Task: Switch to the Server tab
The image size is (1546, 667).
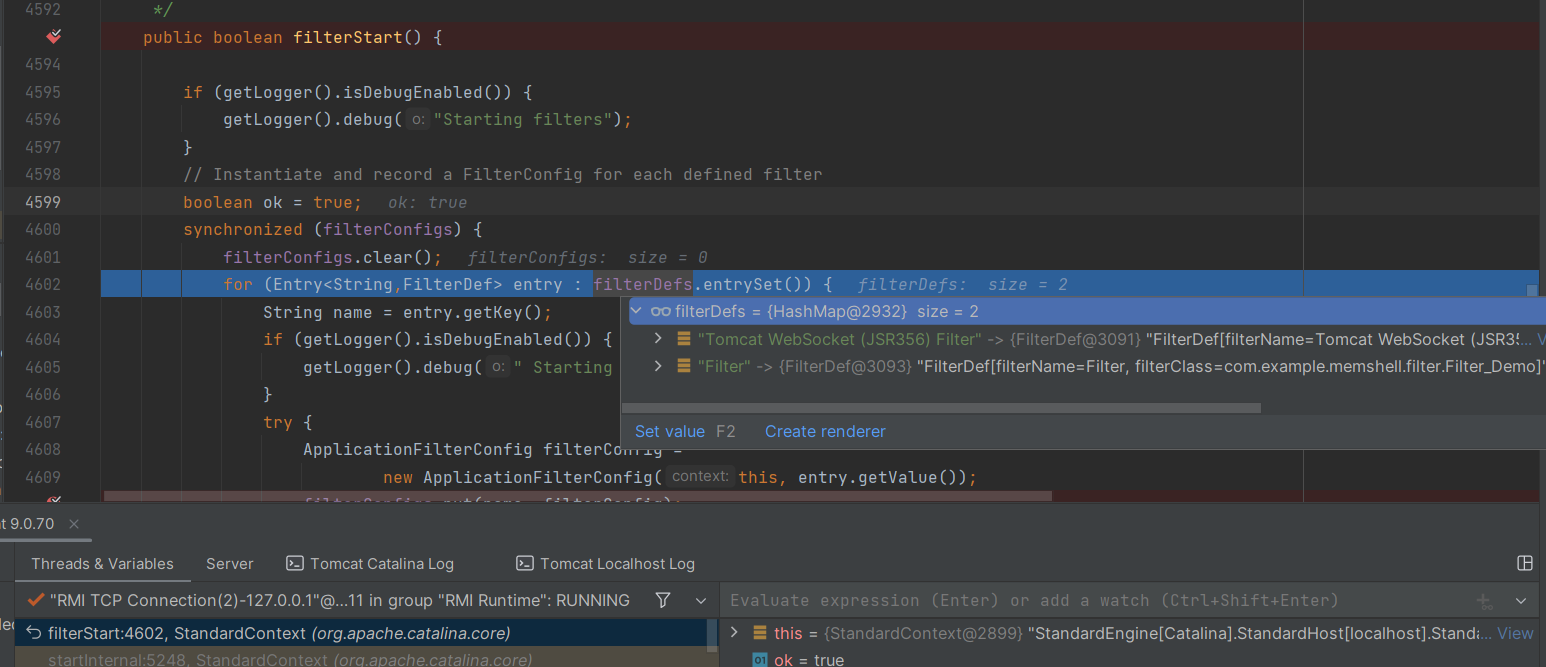Action: [230, 563]
